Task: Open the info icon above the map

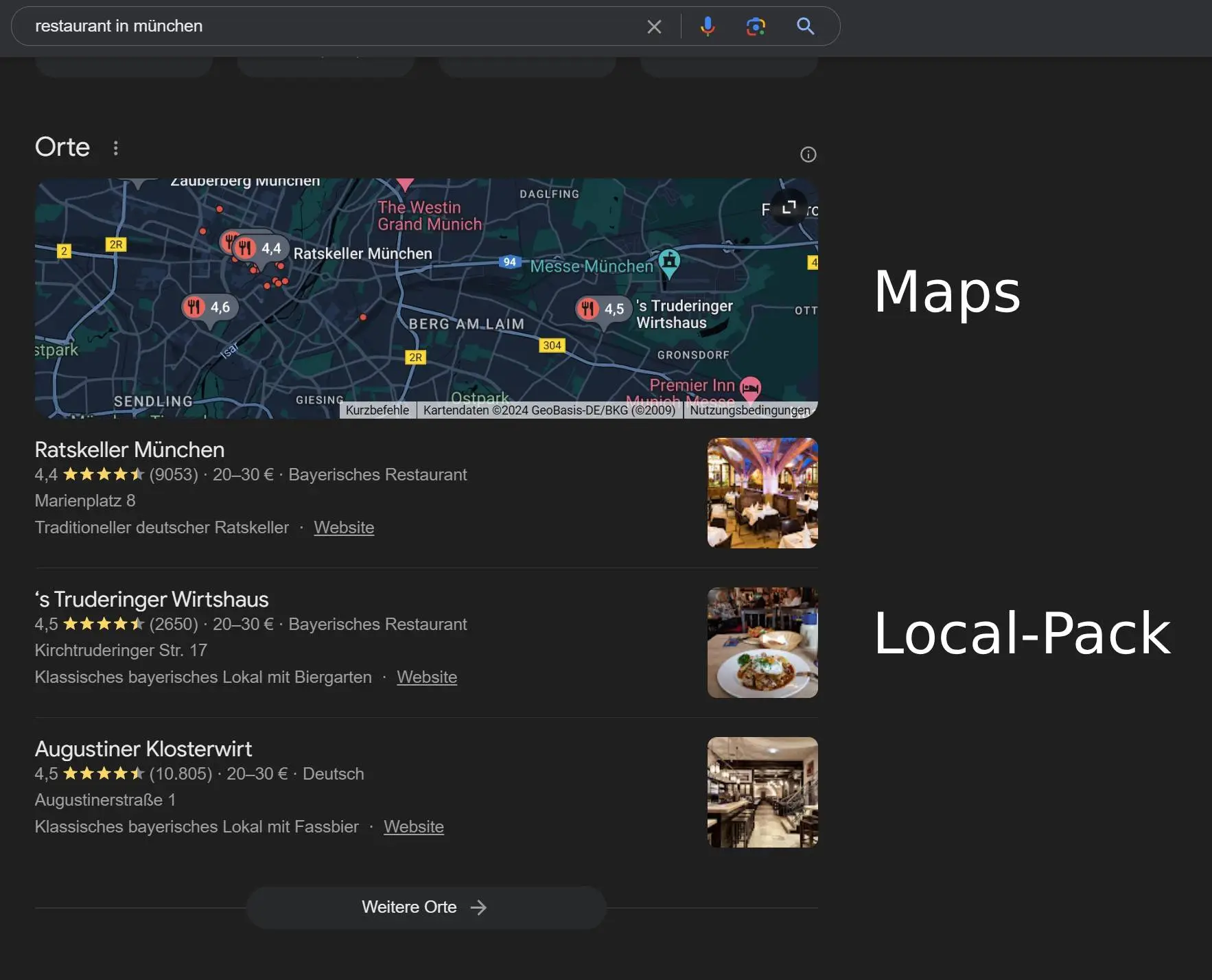Action: click(808, 154)
